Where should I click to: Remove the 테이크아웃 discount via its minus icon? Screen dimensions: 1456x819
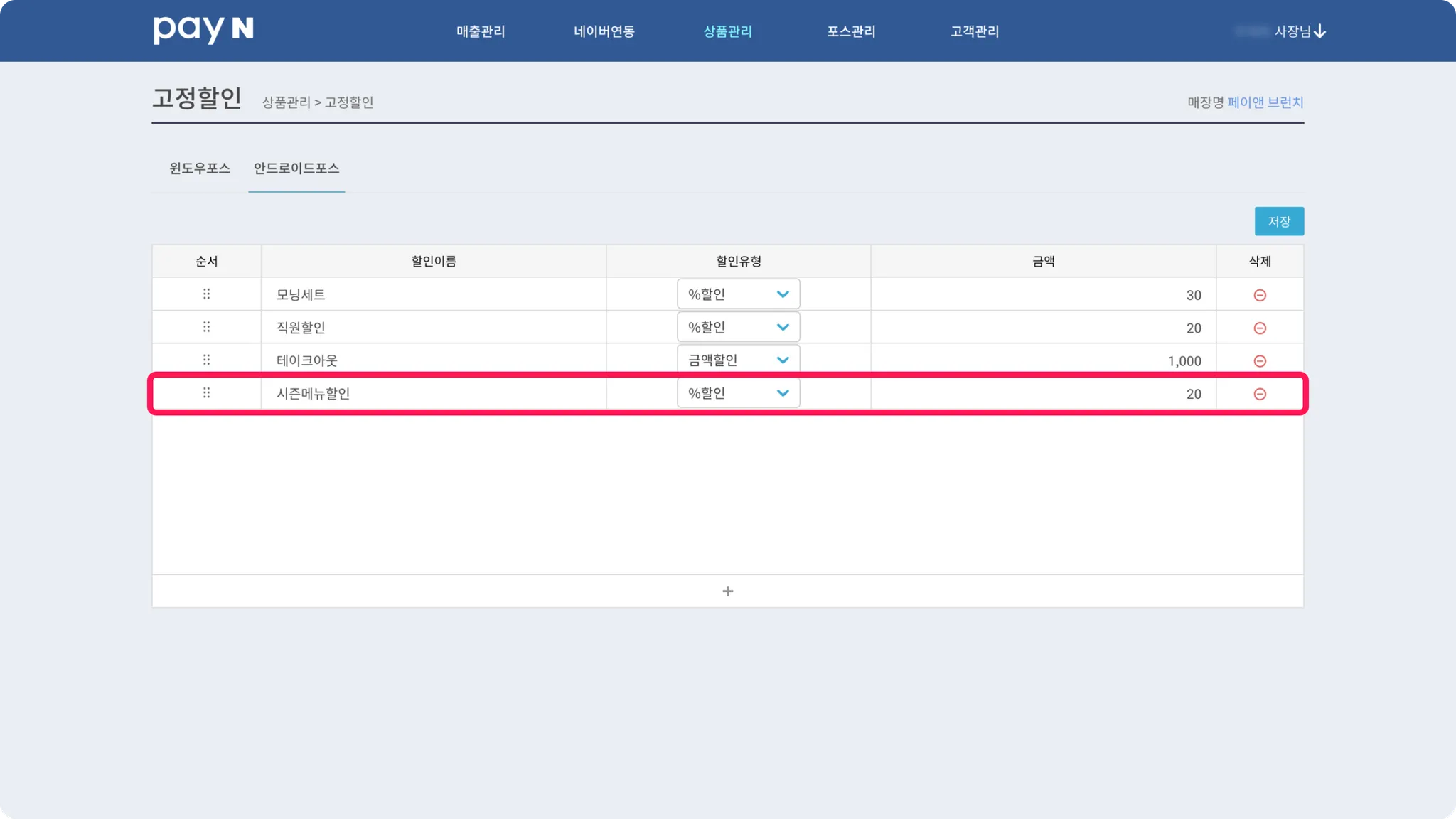click(1259, 361)
